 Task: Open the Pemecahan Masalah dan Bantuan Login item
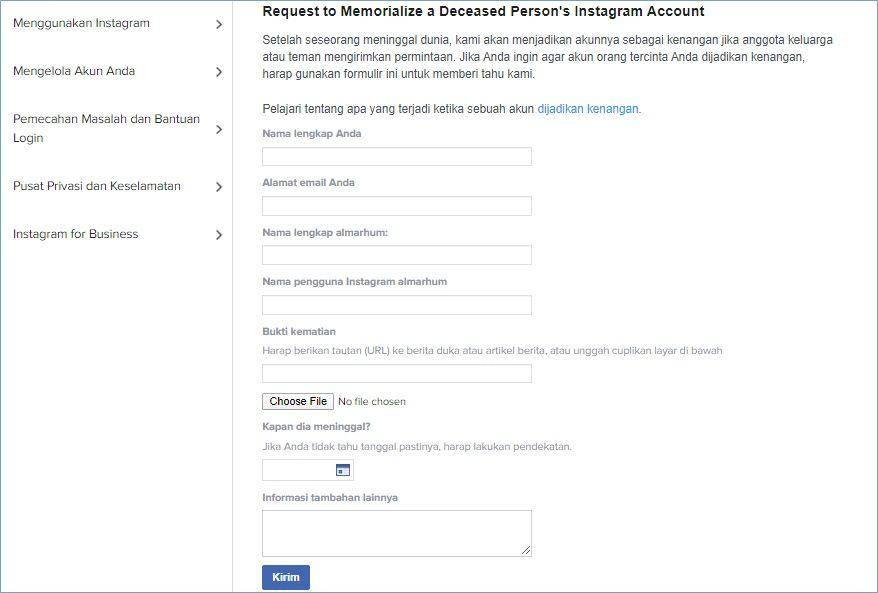106,128
